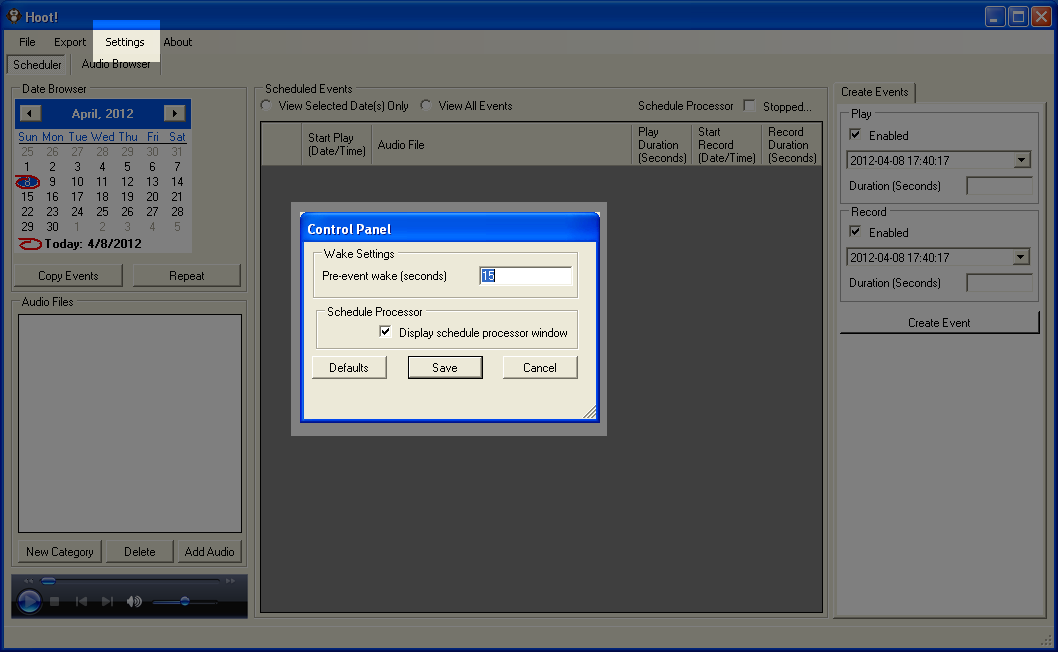Click the next track button
Viewport: 1058px width, 652px height.
107,601
